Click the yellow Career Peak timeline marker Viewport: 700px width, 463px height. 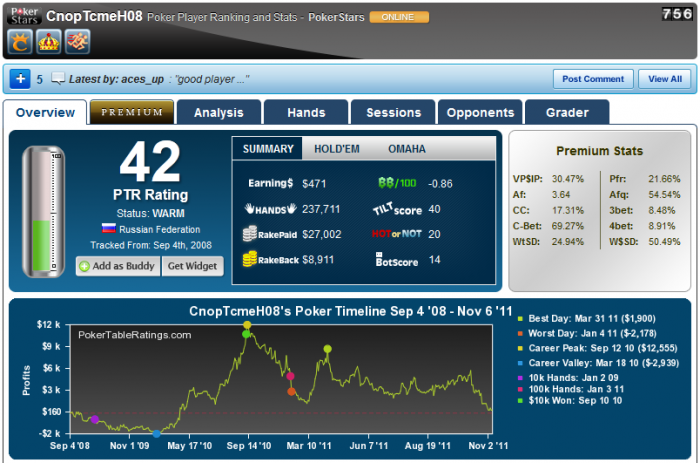pyautogui.click(x=247, y=325)
